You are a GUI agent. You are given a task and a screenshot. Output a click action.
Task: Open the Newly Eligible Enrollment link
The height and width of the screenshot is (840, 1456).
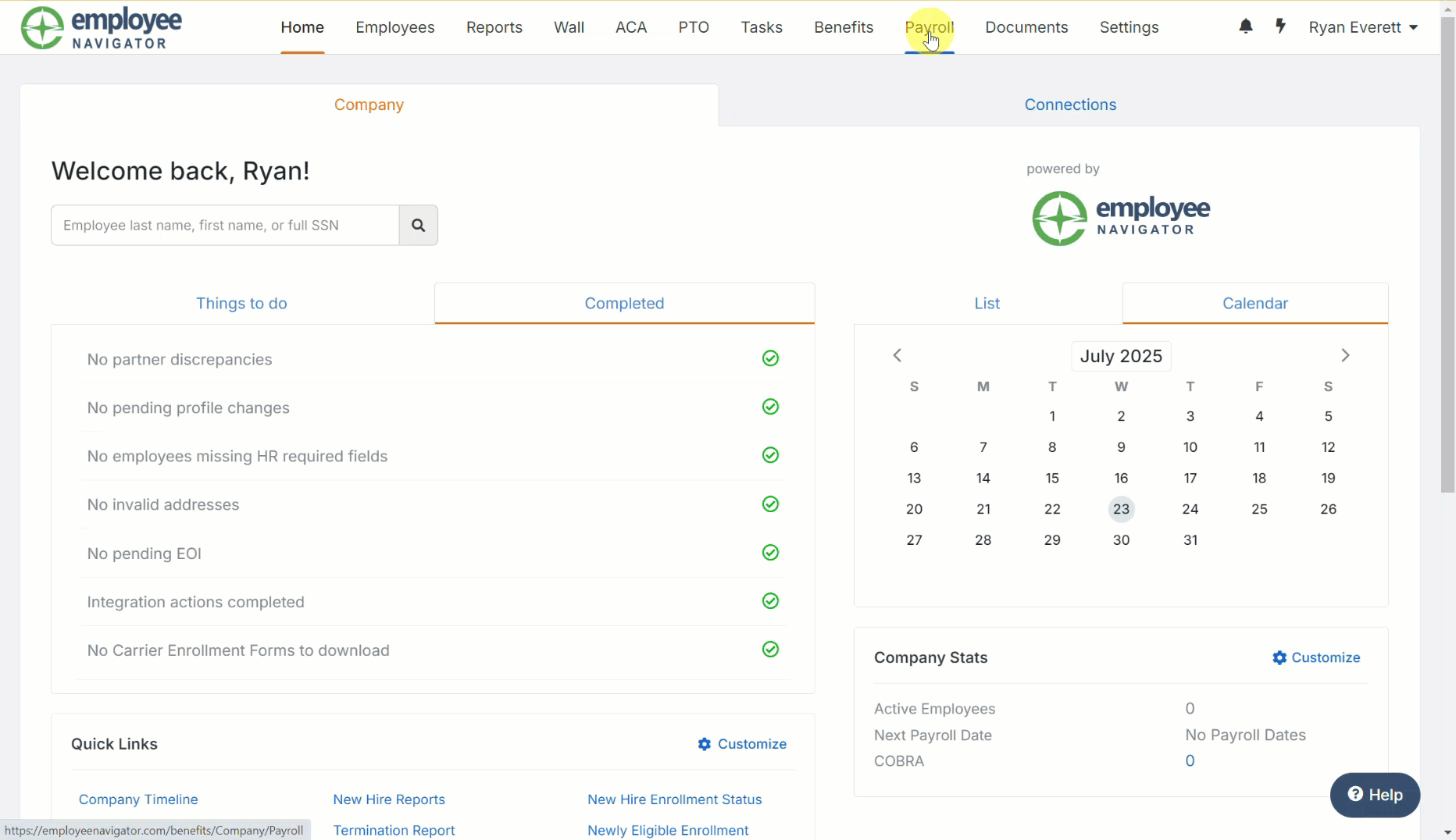pos(668,830)
